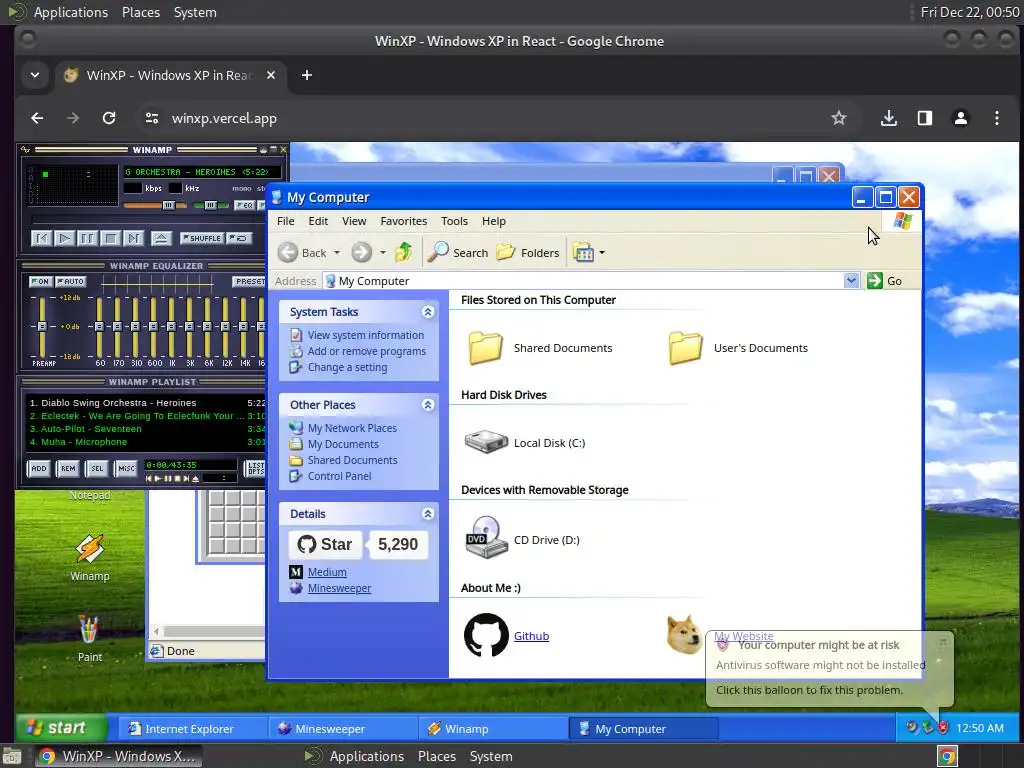Screen dimensions: 1024x768
Task: Toggle AUTO in Winamp equalizer
Action: coord(71,281)
